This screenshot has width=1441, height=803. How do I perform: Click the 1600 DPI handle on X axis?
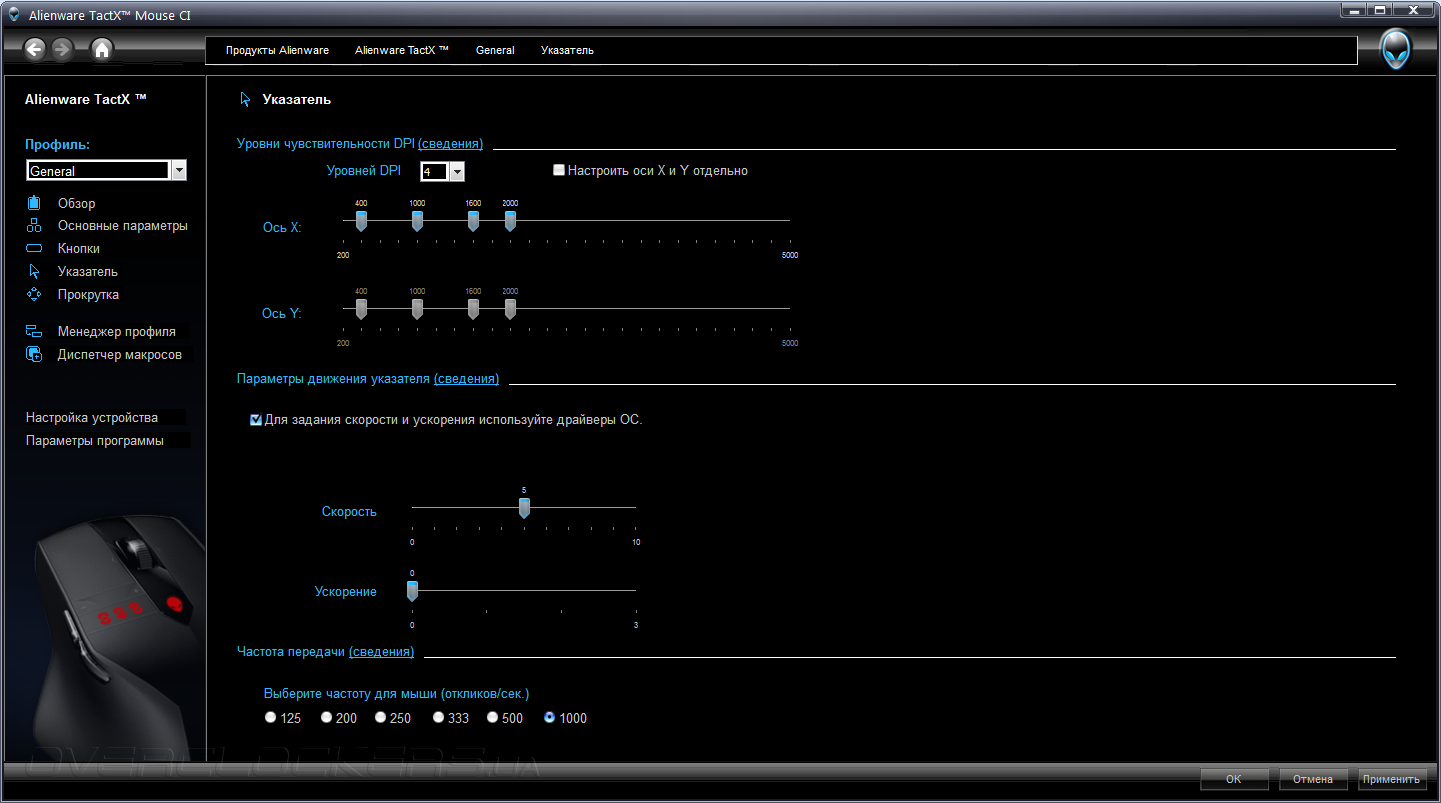point(473,220)
